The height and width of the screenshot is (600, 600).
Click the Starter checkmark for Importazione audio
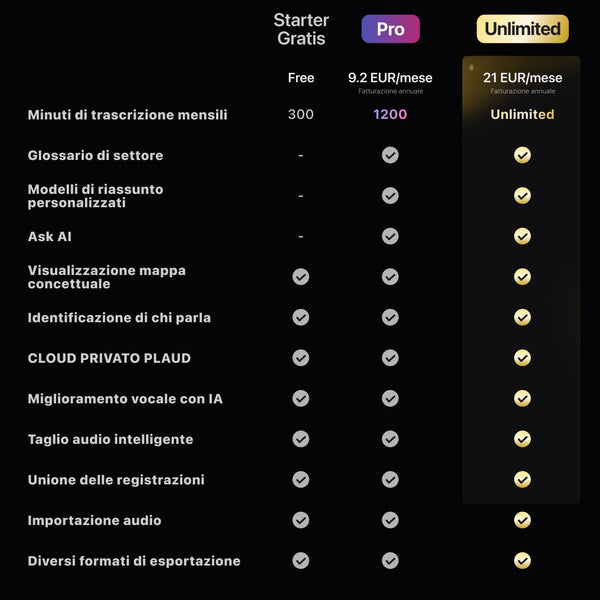point(301,520)
